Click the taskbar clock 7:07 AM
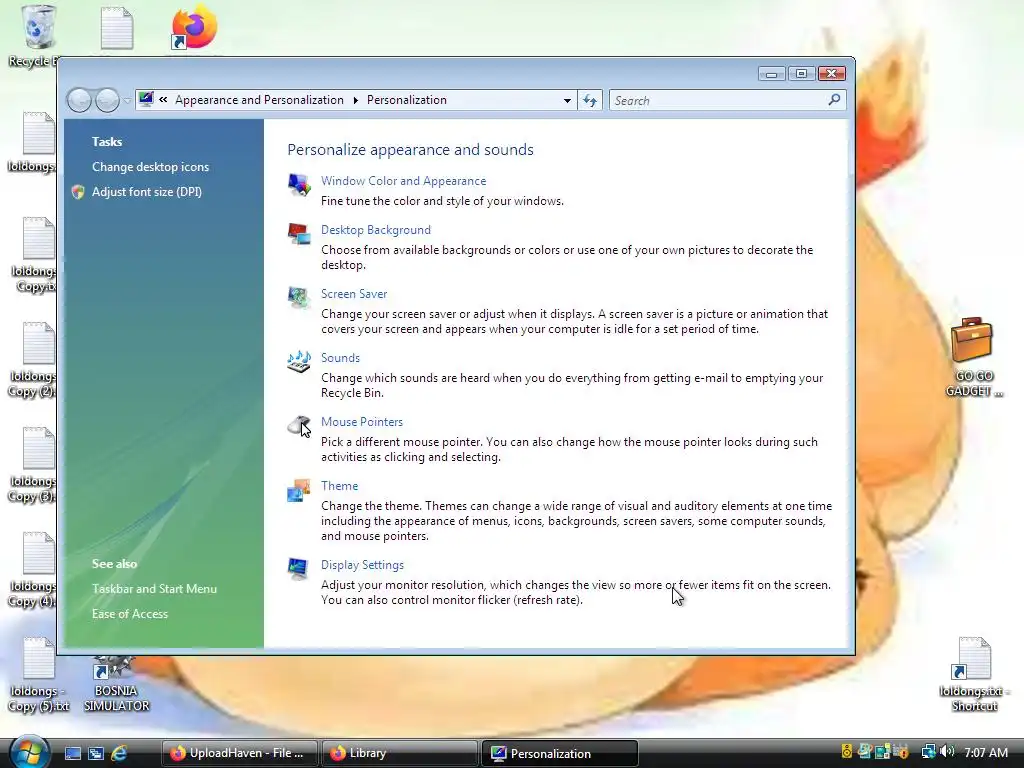The height and width of the screenshot is (768, 1024). point(986,753)
